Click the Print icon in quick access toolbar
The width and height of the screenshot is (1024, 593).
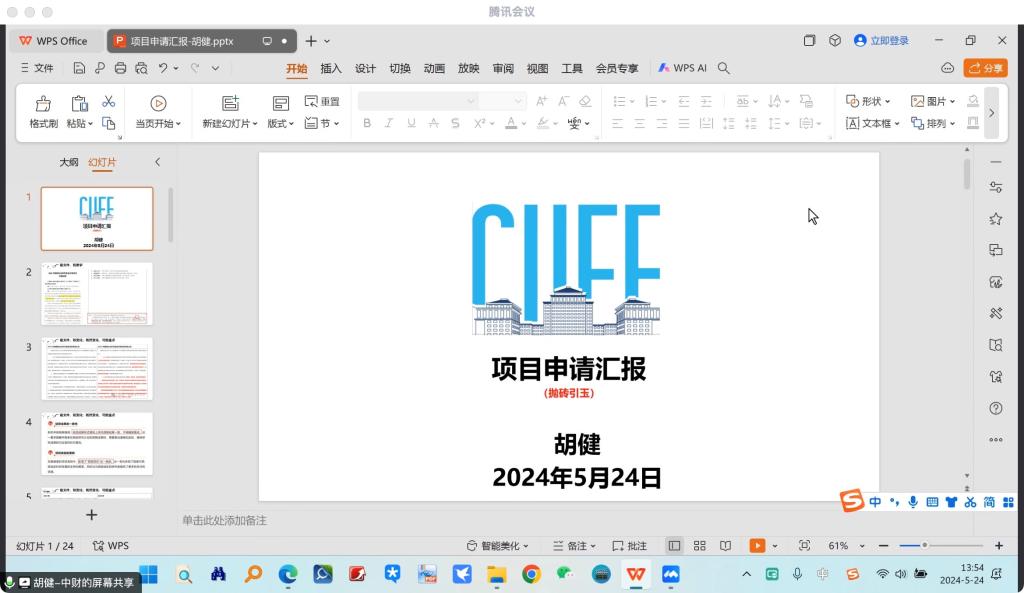point(120,68)
